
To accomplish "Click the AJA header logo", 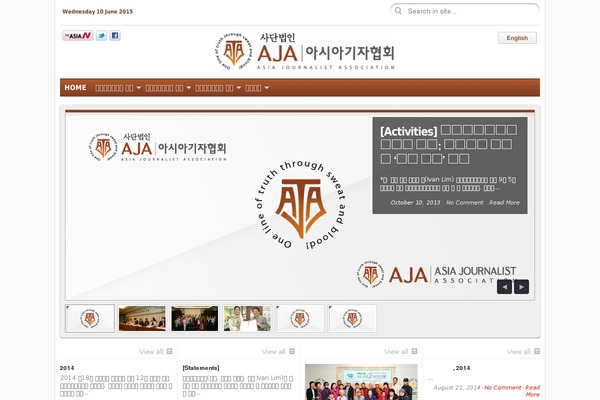I will 305,52.
